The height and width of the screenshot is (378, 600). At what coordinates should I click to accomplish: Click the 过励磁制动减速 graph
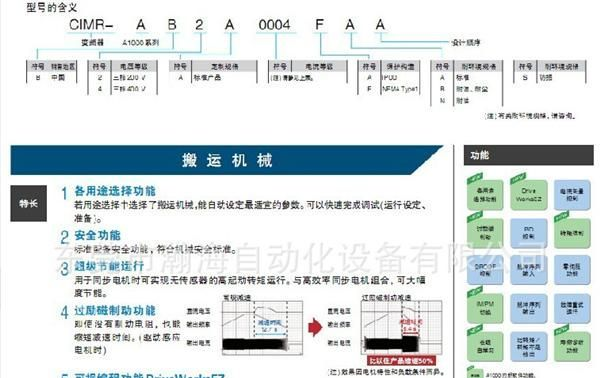401,327
